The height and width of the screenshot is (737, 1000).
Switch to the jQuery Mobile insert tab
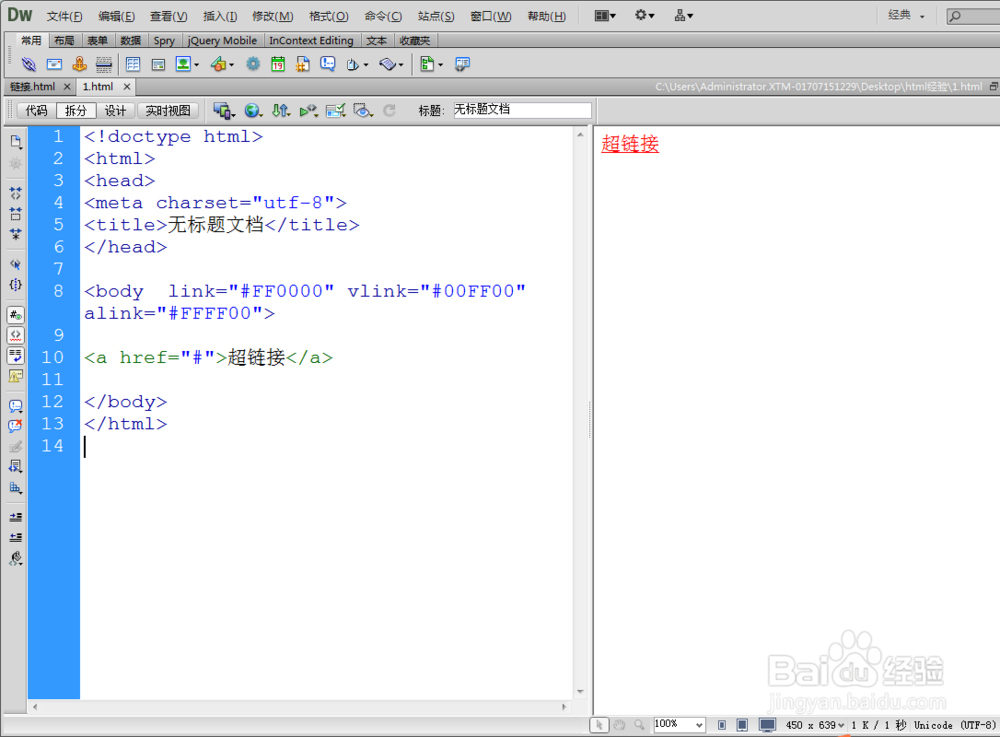pos(222,40)
